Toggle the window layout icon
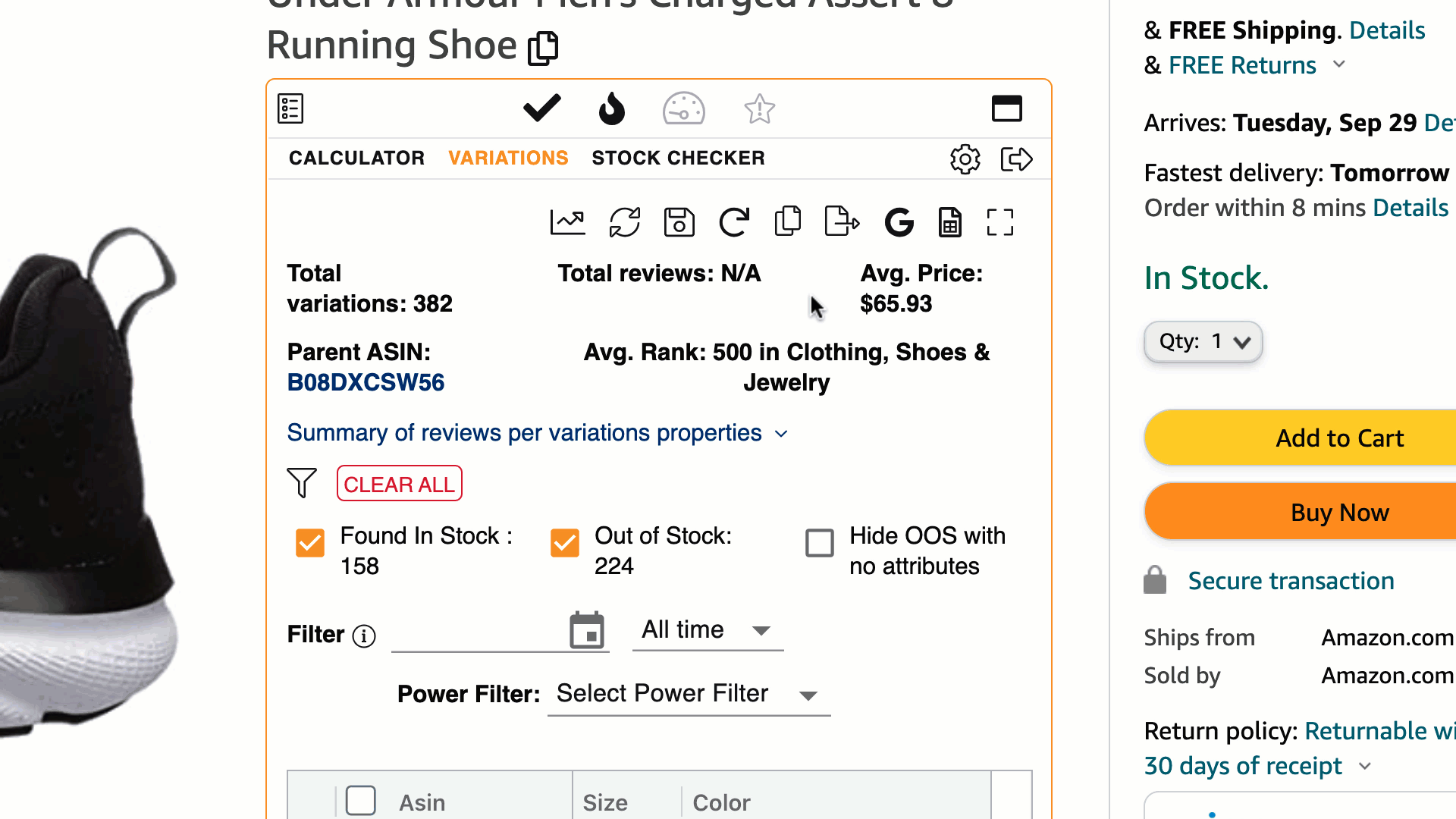The width and height of the screenshot is (1456, 819). (x=1007, y=108)
